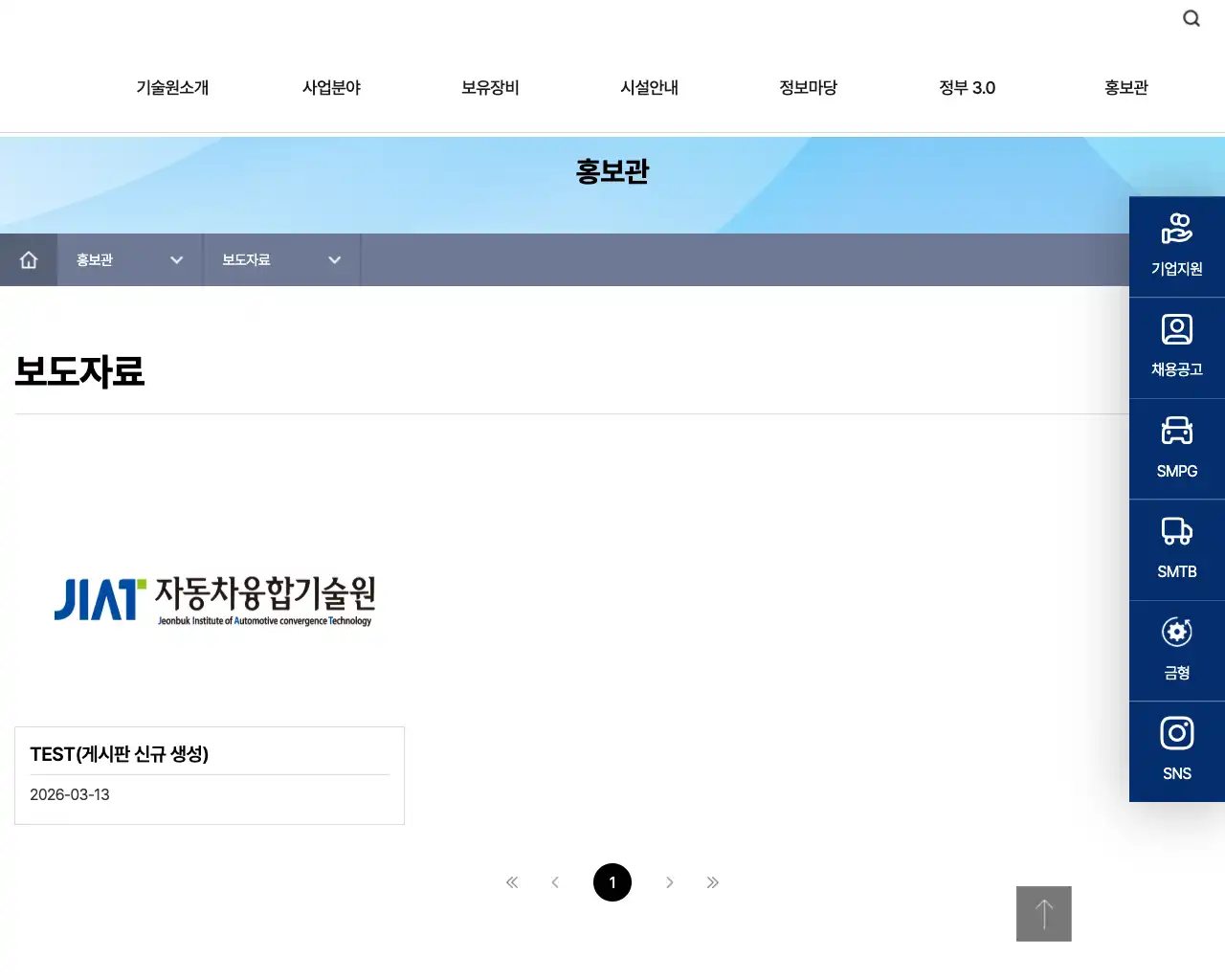Screen dimensions: 1225x980
Task: Click the scroll-to-top arrow button
Action: pyautogui.click(x=1043, y=914)
